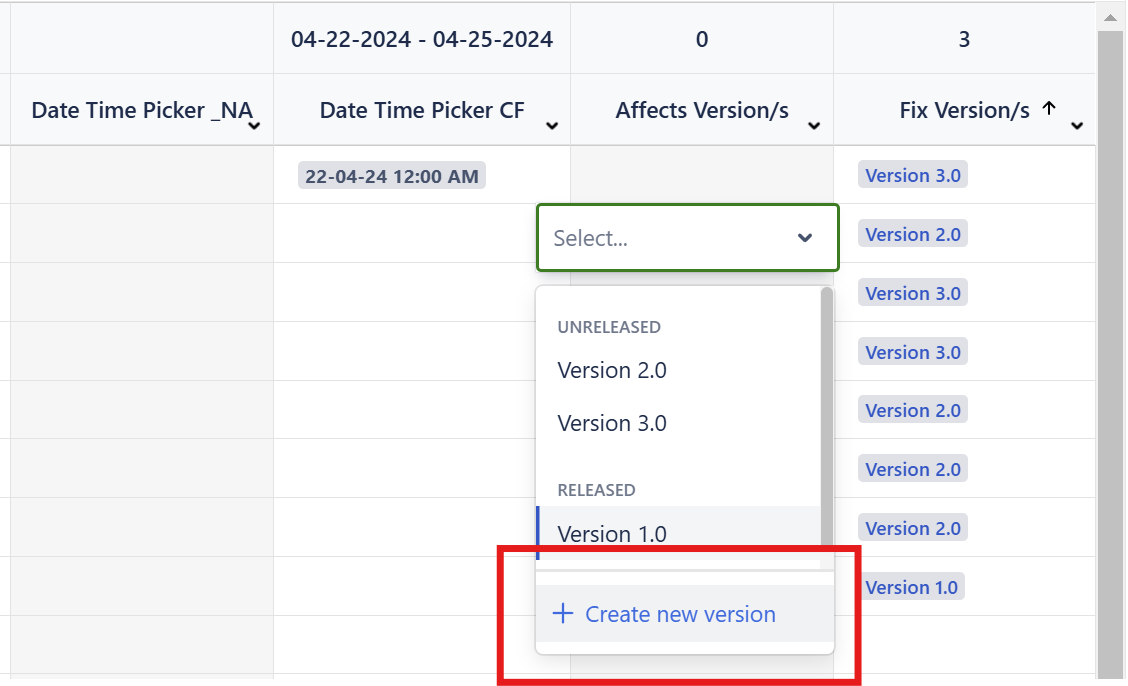Screen dimensions: 1128x686
Task: Choose Version 2.0 from the Unreleased list
Action: pyautogui.click(x=612, y=371)
